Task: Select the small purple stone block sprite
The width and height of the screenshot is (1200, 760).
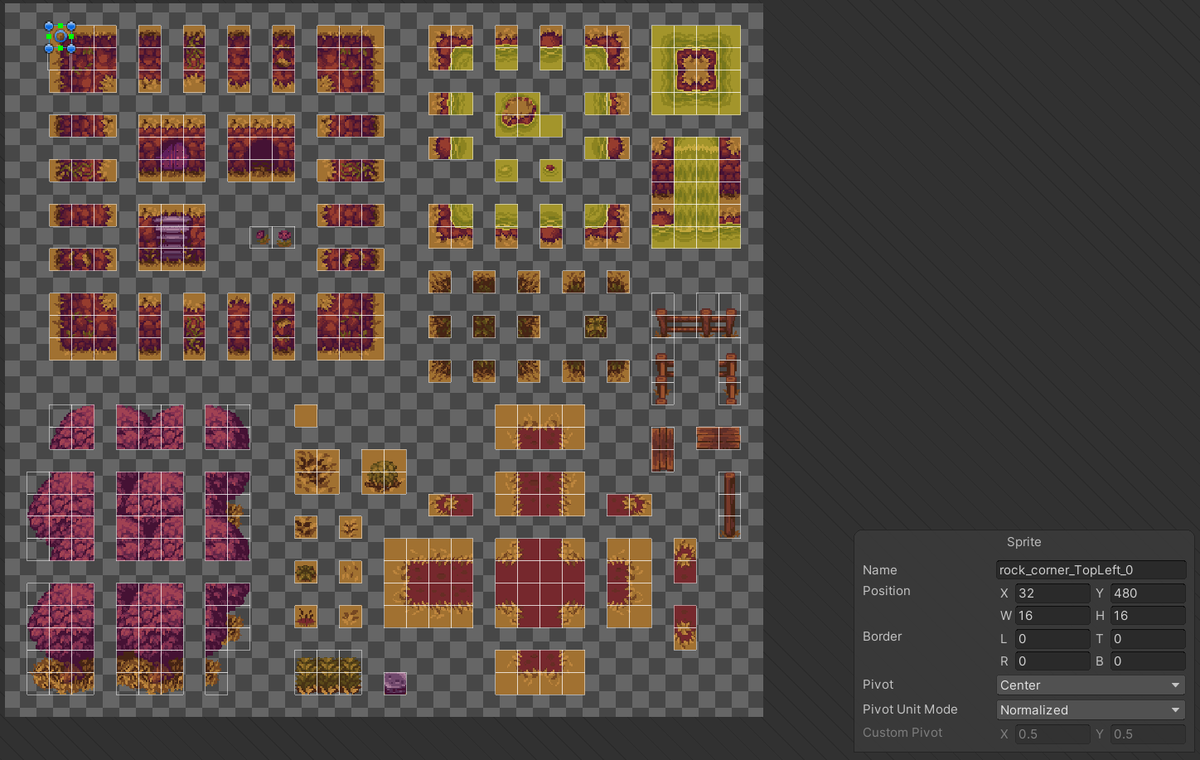Action: tap(395, 683)
